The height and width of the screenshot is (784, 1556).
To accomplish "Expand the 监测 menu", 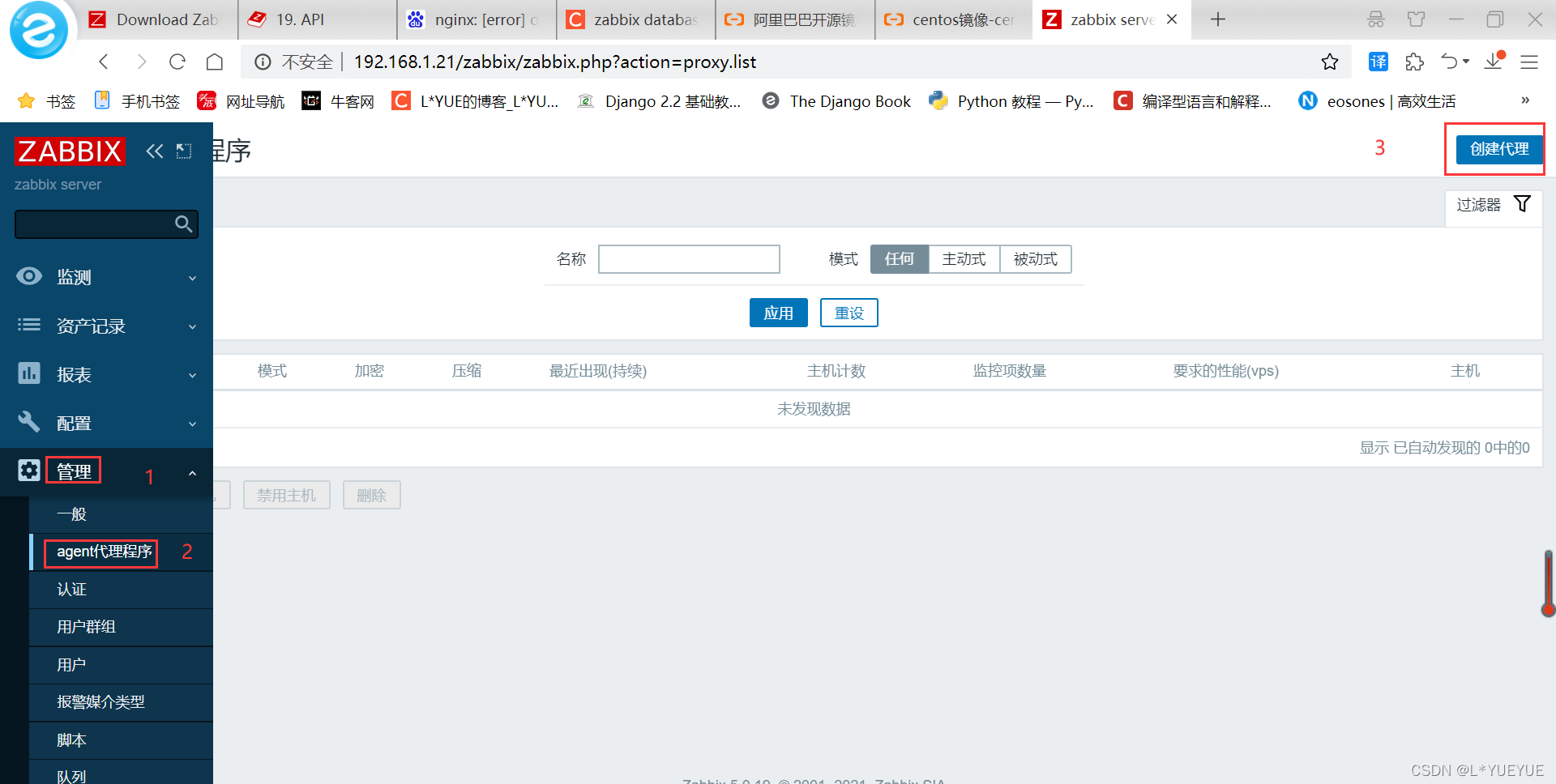I will pyautogui.click(x=106, y=277).
